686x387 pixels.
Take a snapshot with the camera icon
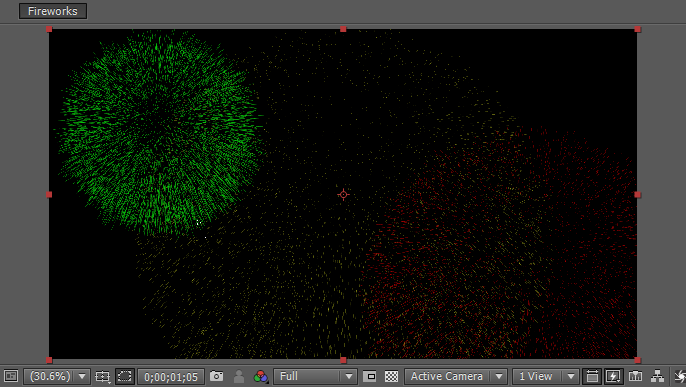point(217,376)
